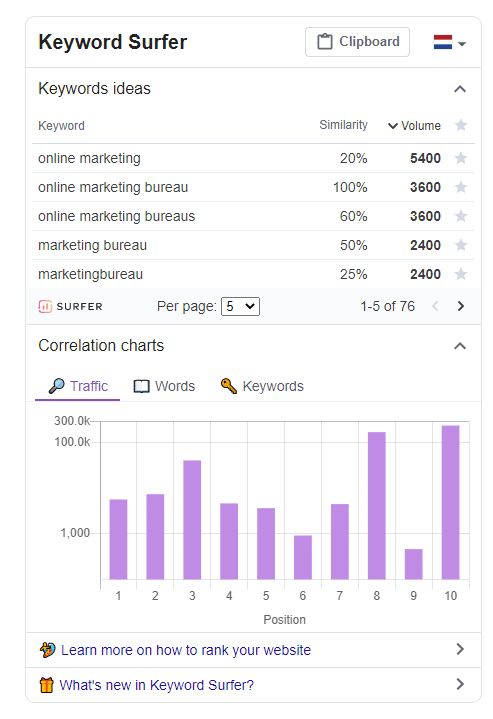Click the Surfer logo

pos(70,306)
